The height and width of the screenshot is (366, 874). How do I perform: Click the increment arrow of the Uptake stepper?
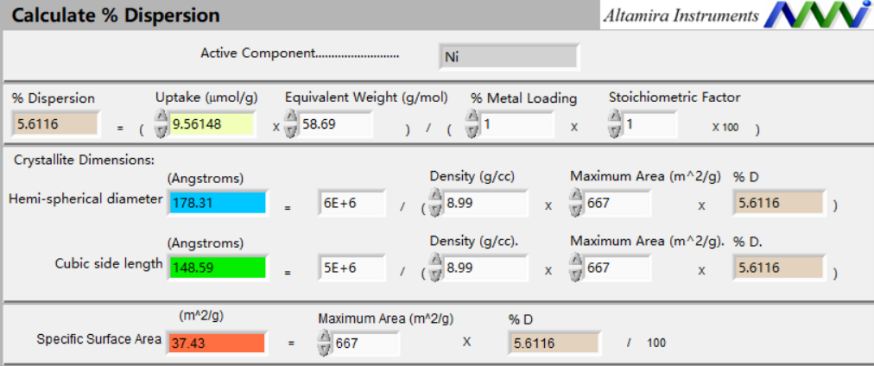point(161,117)
